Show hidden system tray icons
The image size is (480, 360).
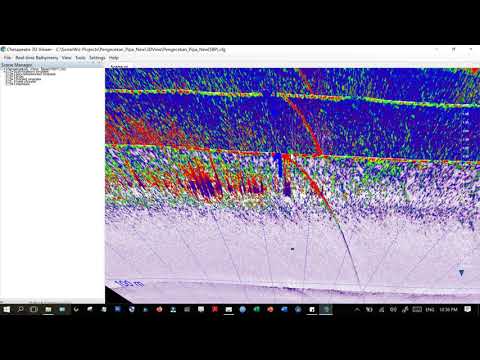pos(357,310)
